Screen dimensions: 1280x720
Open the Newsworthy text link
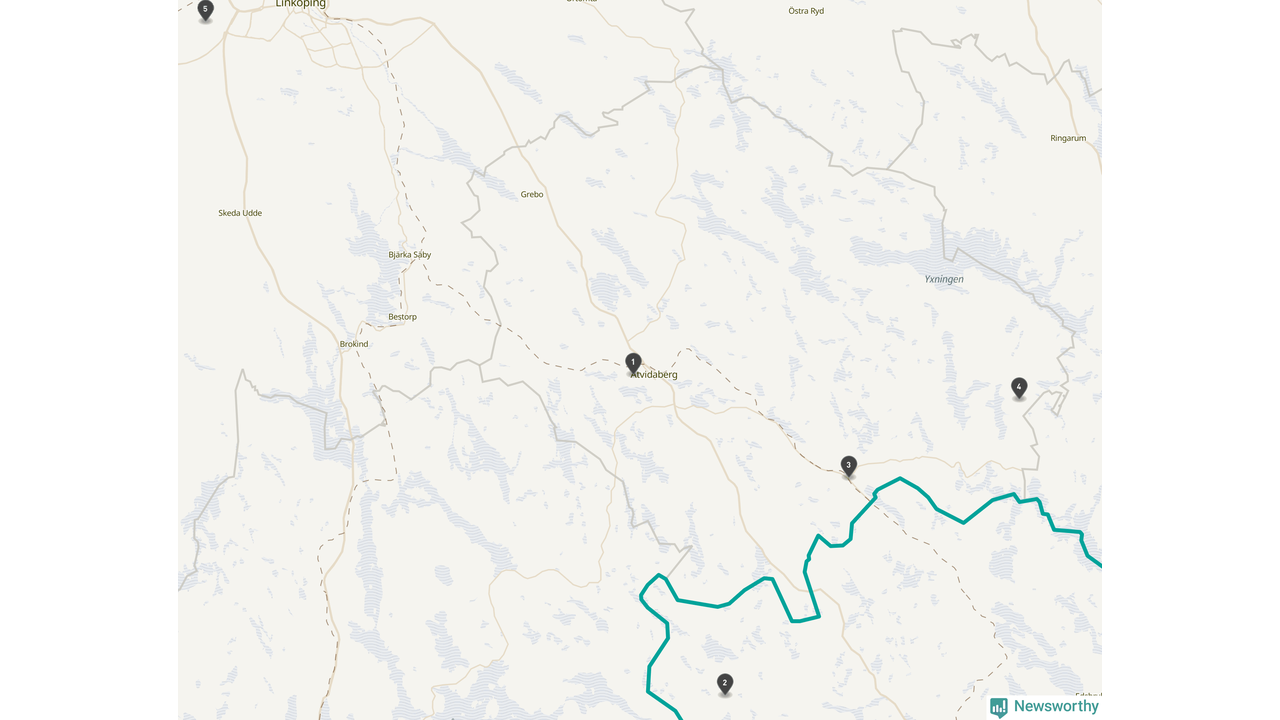coord(1056,706)
